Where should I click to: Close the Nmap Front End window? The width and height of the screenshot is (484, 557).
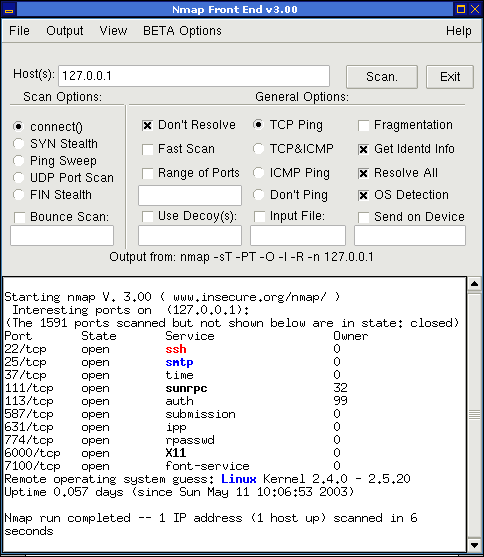475,9
